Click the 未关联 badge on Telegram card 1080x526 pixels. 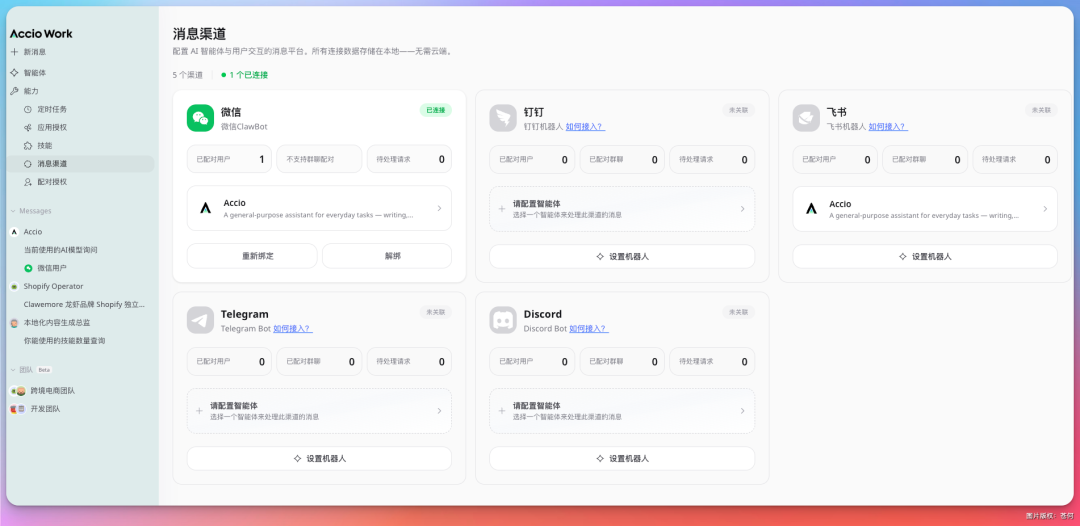pos(435,312)
